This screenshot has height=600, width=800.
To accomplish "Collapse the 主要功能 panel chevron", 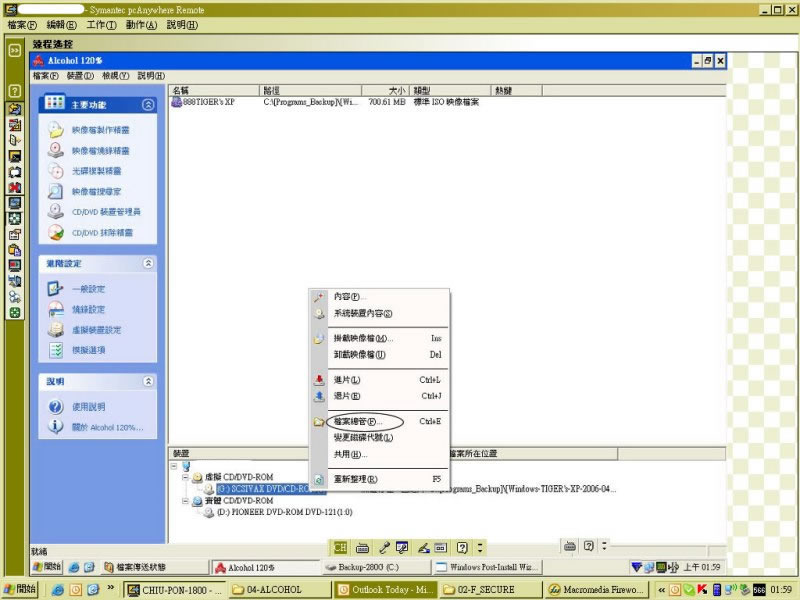I will click(x=148, y=105).
